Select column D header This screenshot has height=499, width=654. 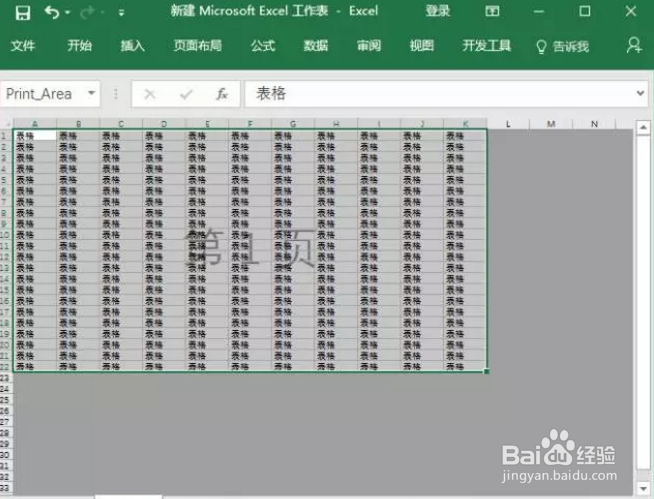tap(164, 123)
